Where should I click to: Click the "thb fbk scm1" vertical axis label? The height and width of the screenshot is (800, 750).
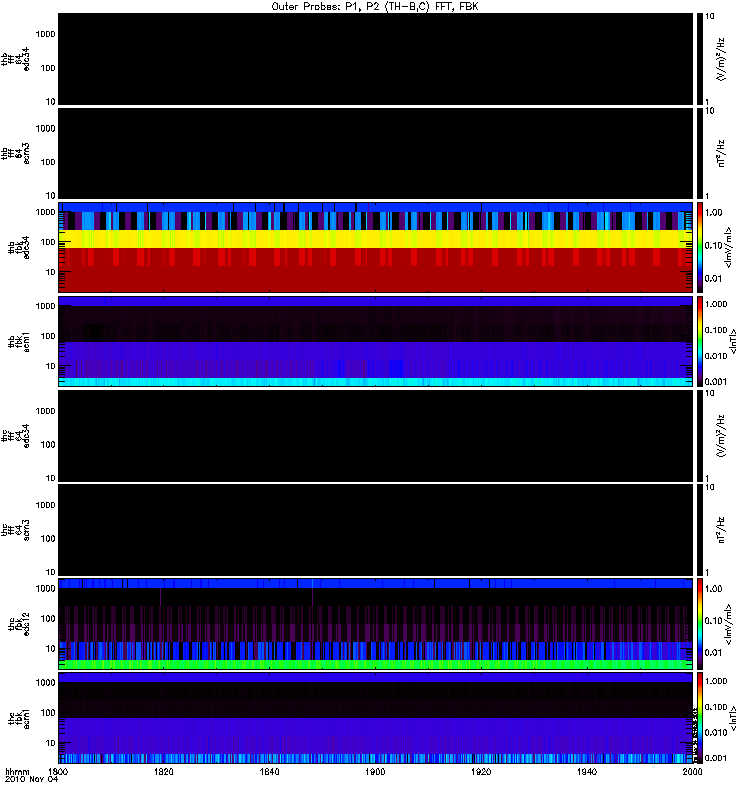click(18, 342)
